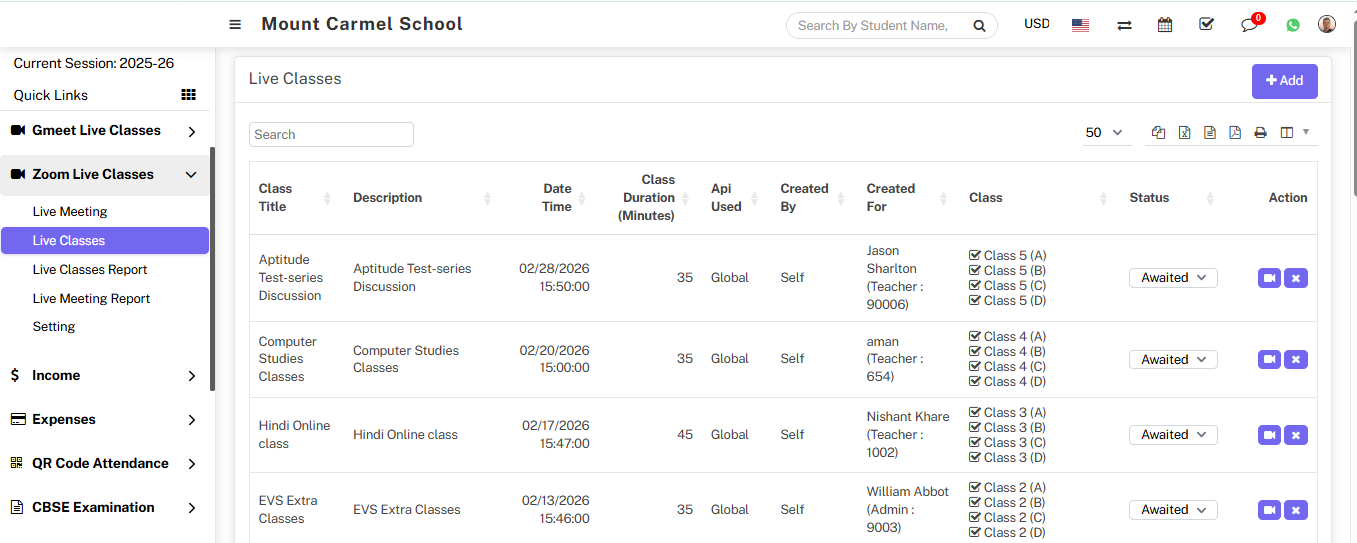The height and width of the screenshot is (543, 1357).
Task: Open the WhatsApp icon in header
Action: tap(1293, 25)
